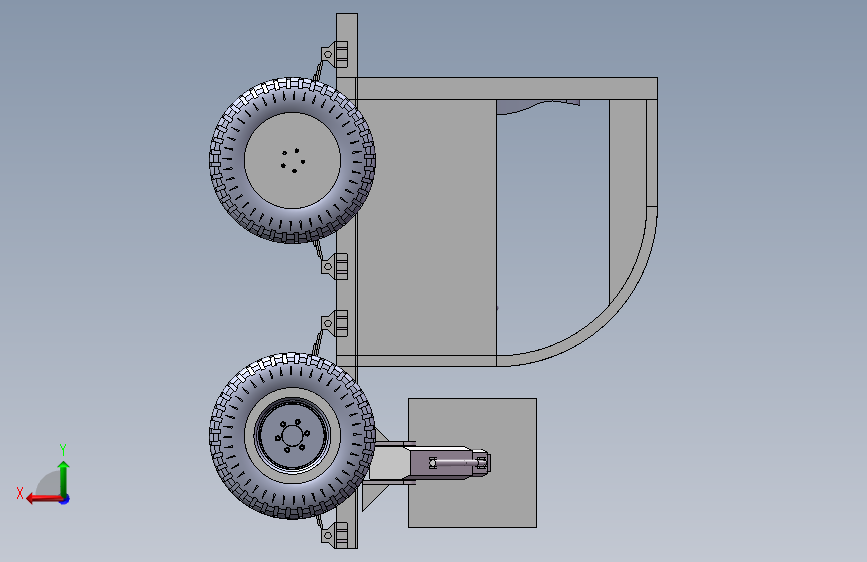Click the topmost mounting bracket on rail

(335, 54)
